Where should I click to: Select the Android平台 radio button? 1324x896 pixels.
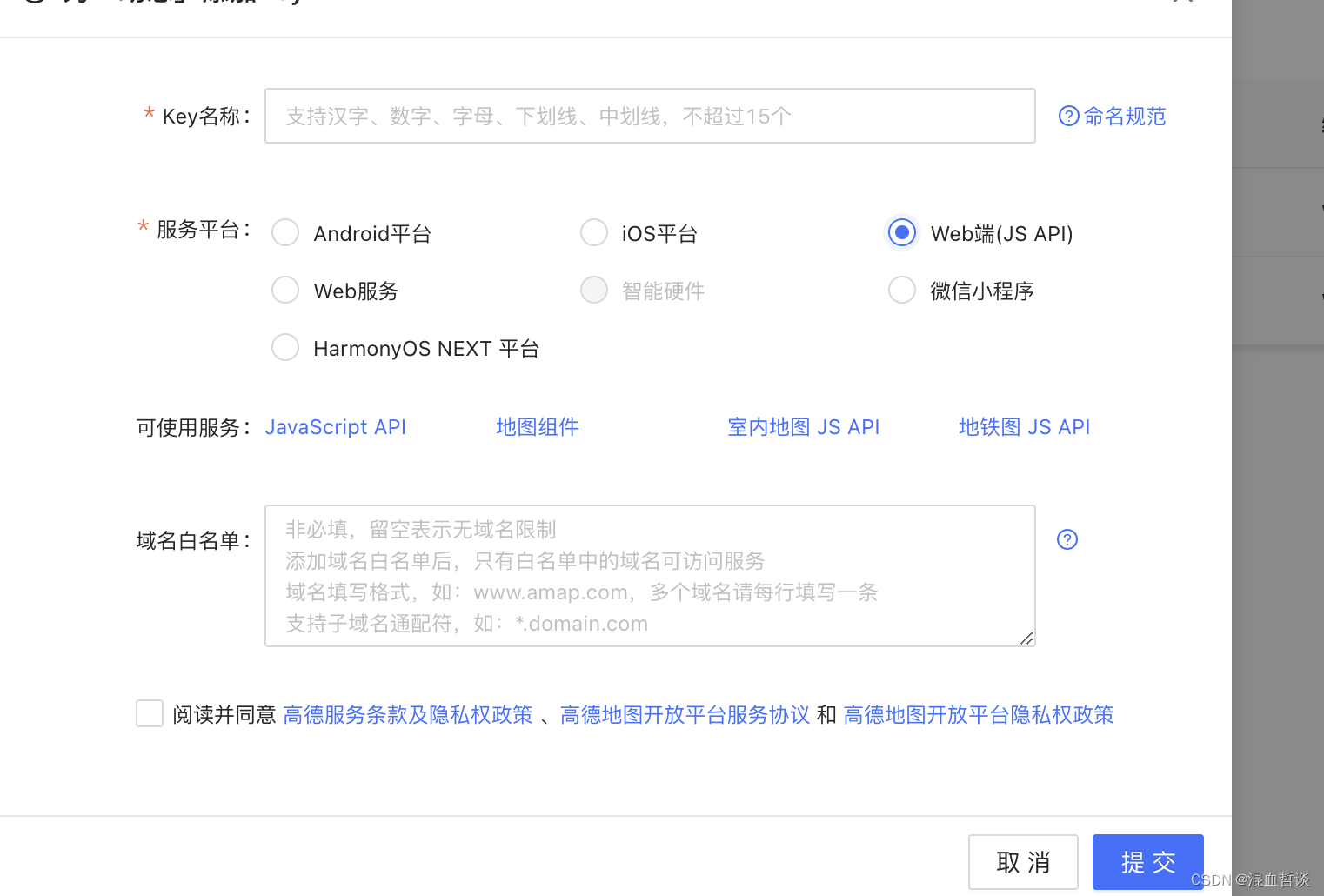[284, 232]
